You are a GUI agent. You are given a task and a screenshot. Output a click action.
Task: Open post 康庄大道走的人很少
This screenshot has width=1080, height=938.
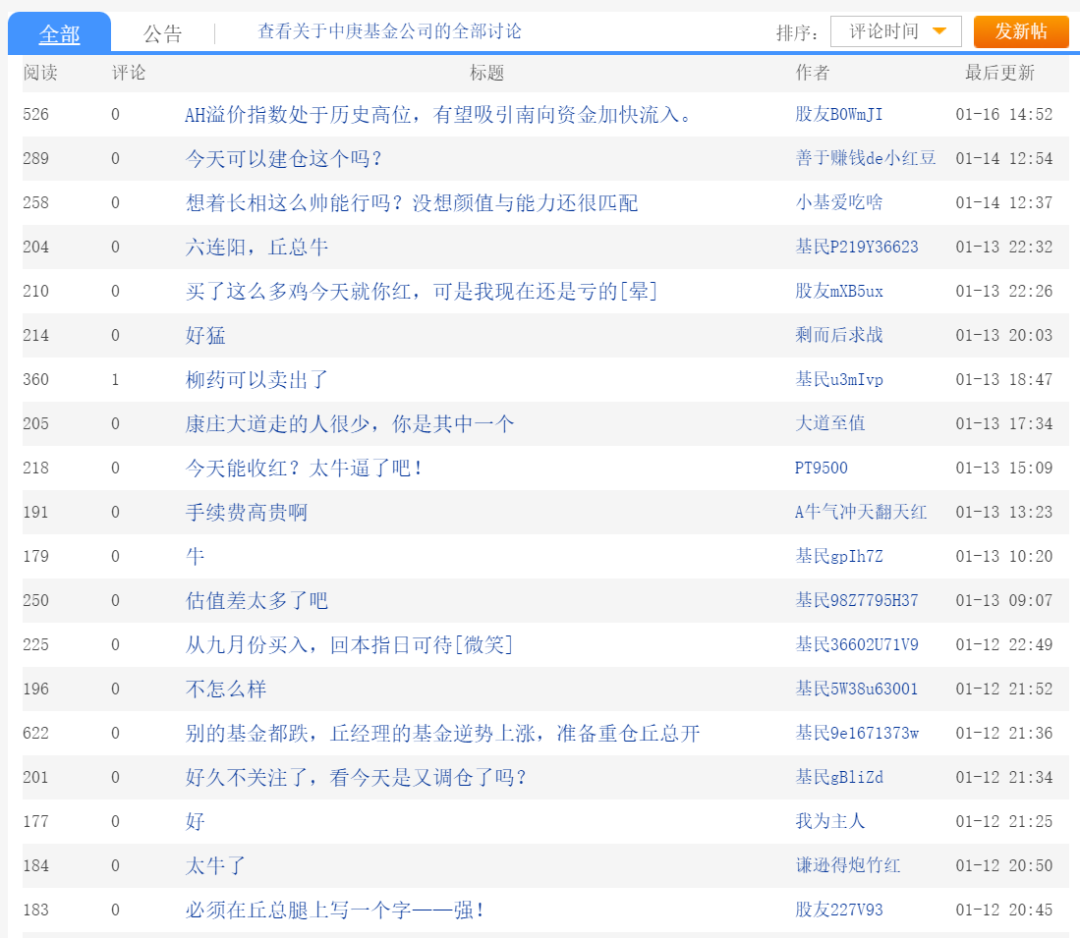(349, 424)
